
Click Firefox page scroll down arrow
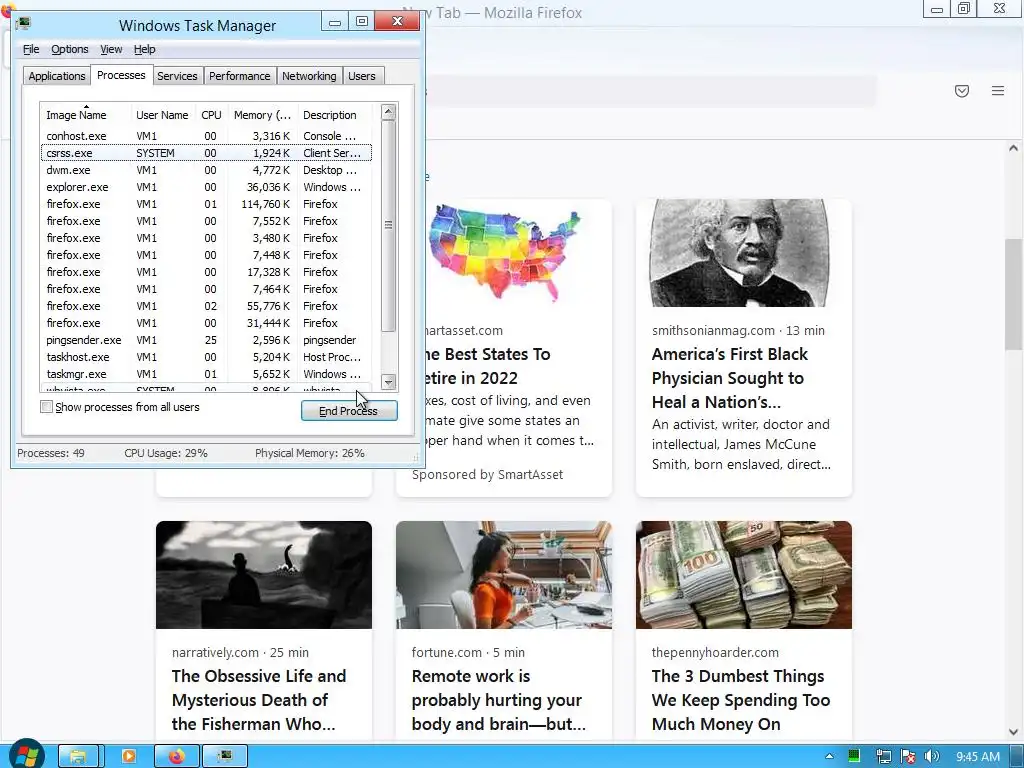pyautogui.click(x=1014, y=732)
